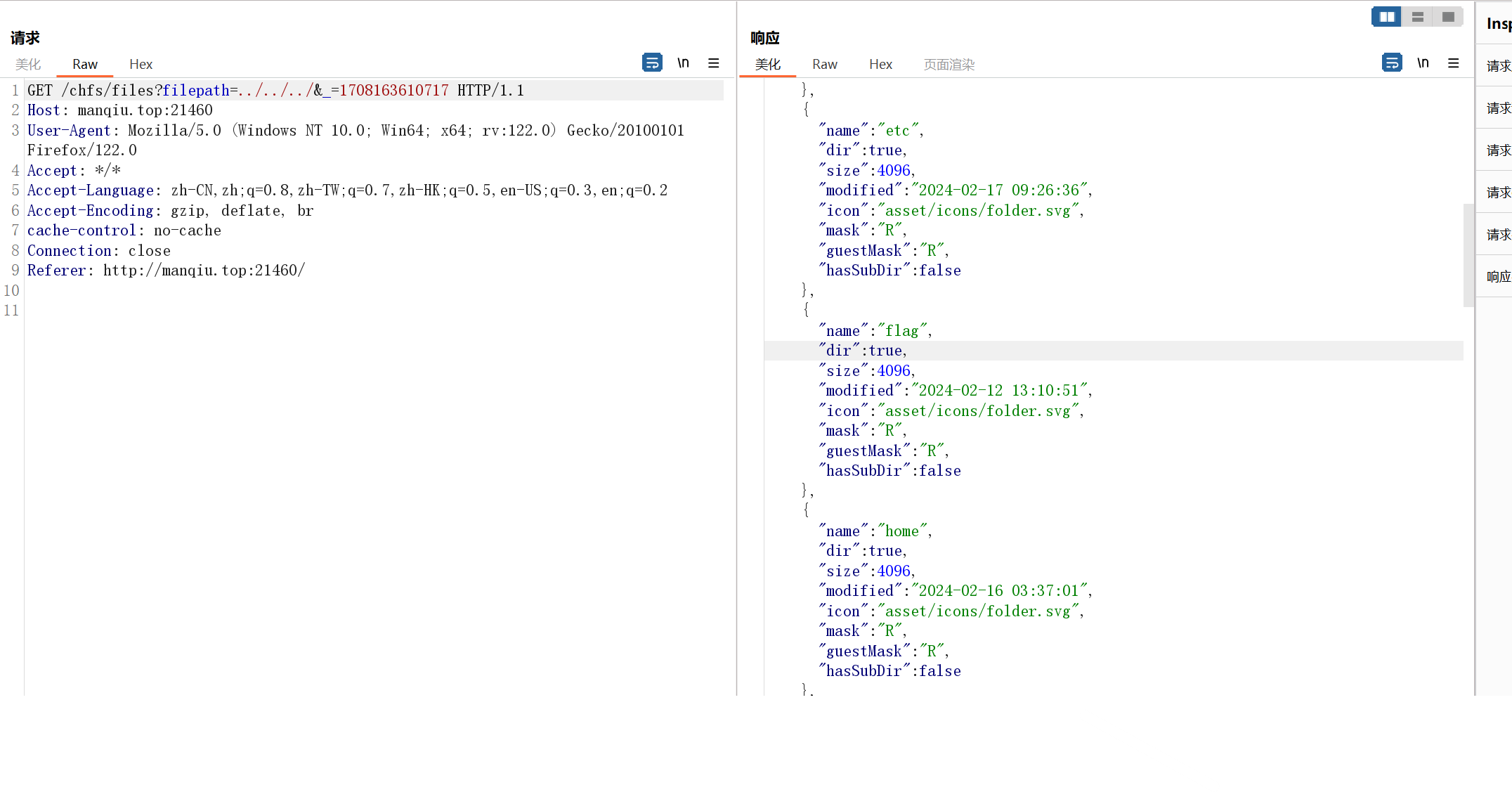Viewport: 1512px width, 792px height.
Task: Switch request view to Raw tab
Action: tap(85, 65)
